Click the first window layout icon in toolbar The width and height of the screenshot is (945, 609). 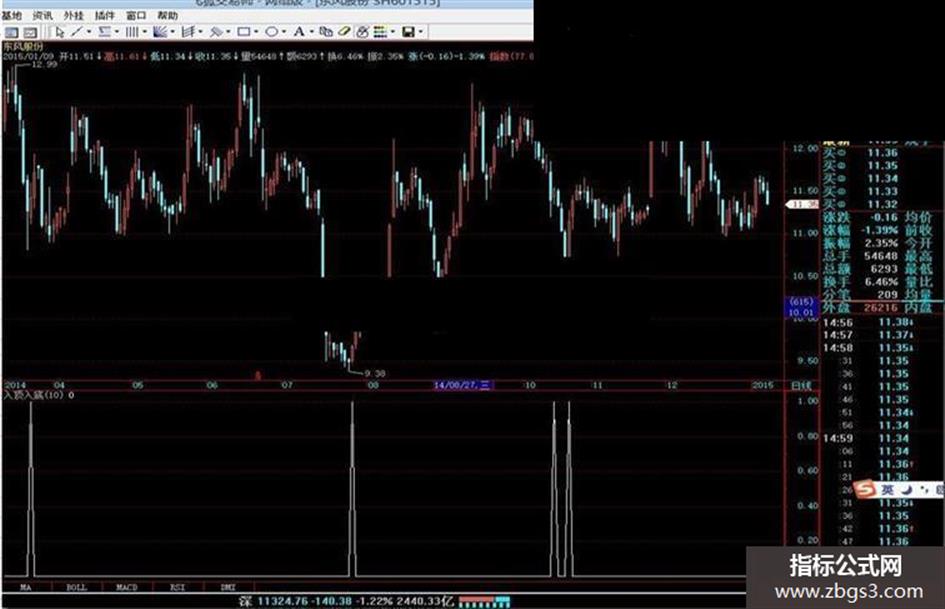click(11, 32)
